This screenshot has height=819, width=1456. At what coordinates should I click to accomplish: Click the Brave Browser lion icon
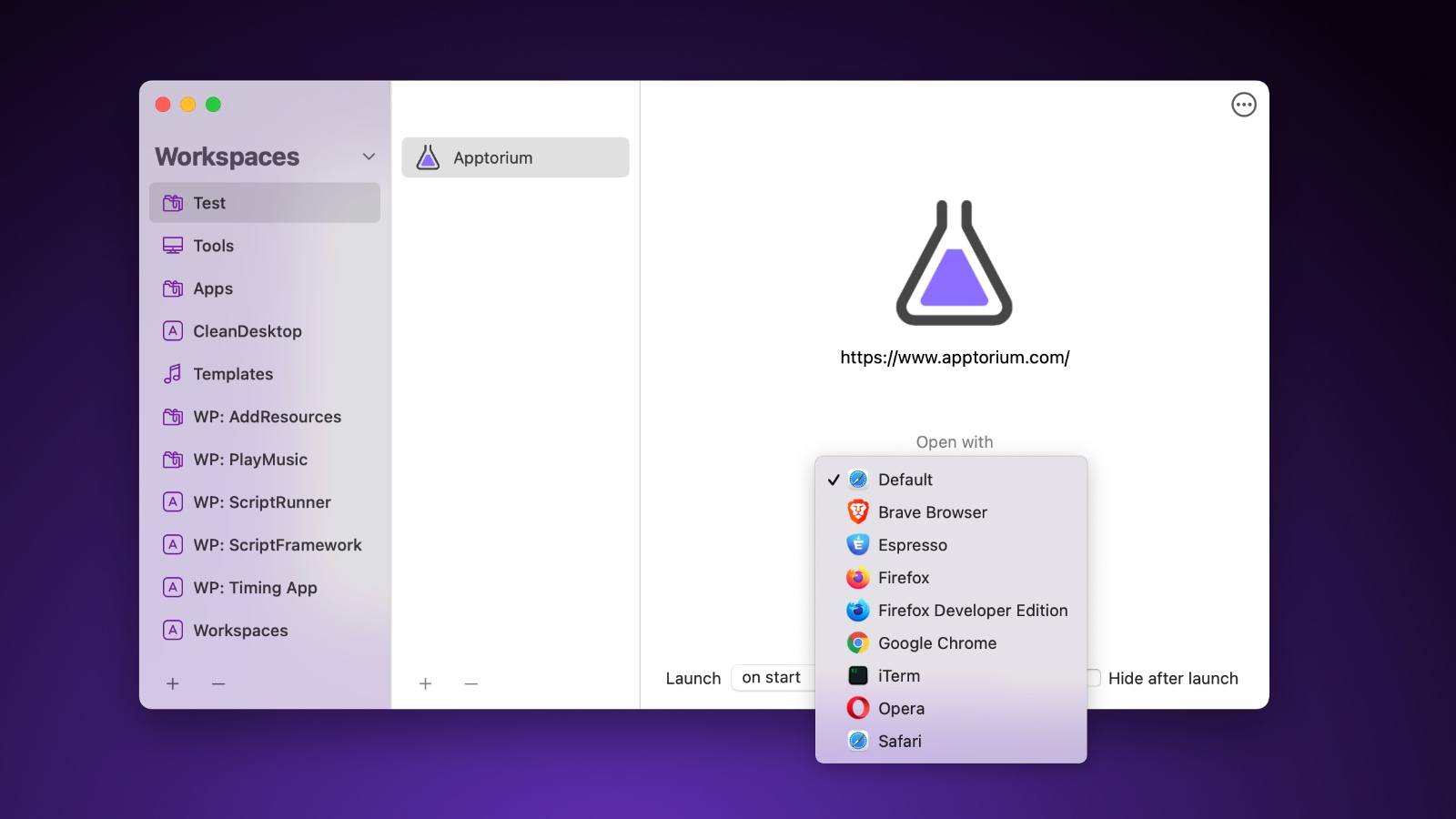(x=858, y=512)
